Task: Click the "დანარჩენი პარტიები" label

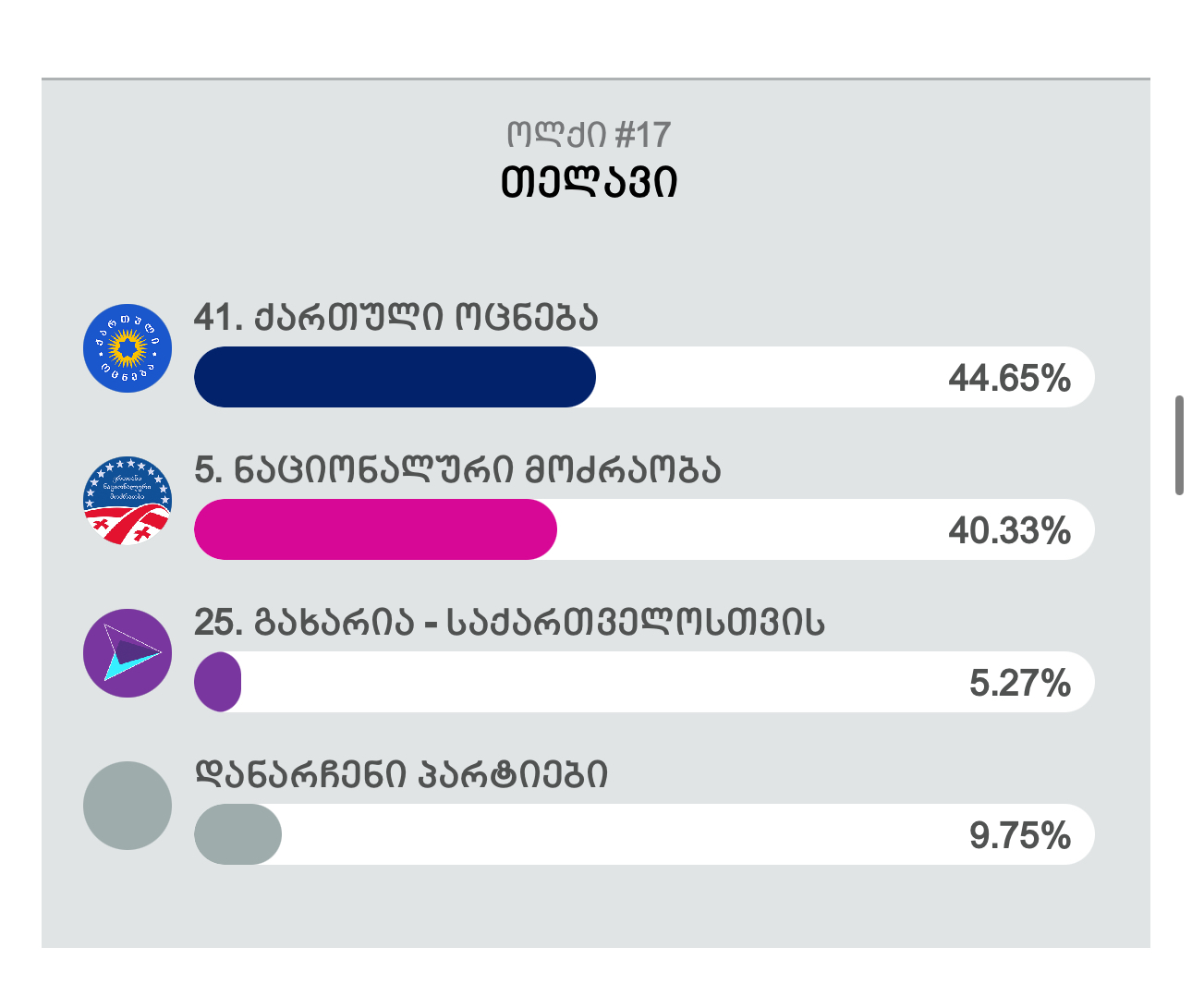Action: (x=401, y=774)
